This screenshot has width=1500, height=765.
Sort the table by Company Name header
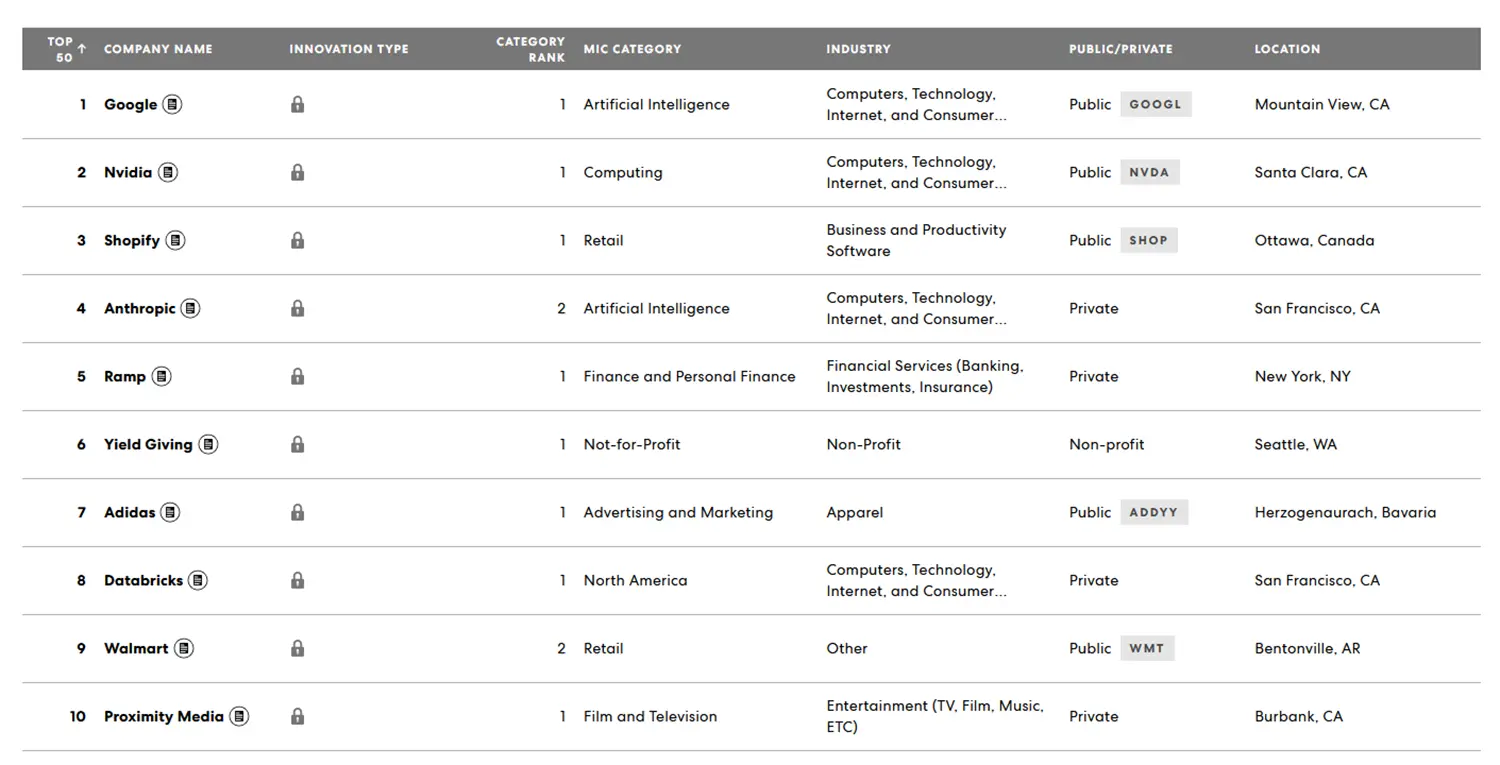(x=158, y=49)
